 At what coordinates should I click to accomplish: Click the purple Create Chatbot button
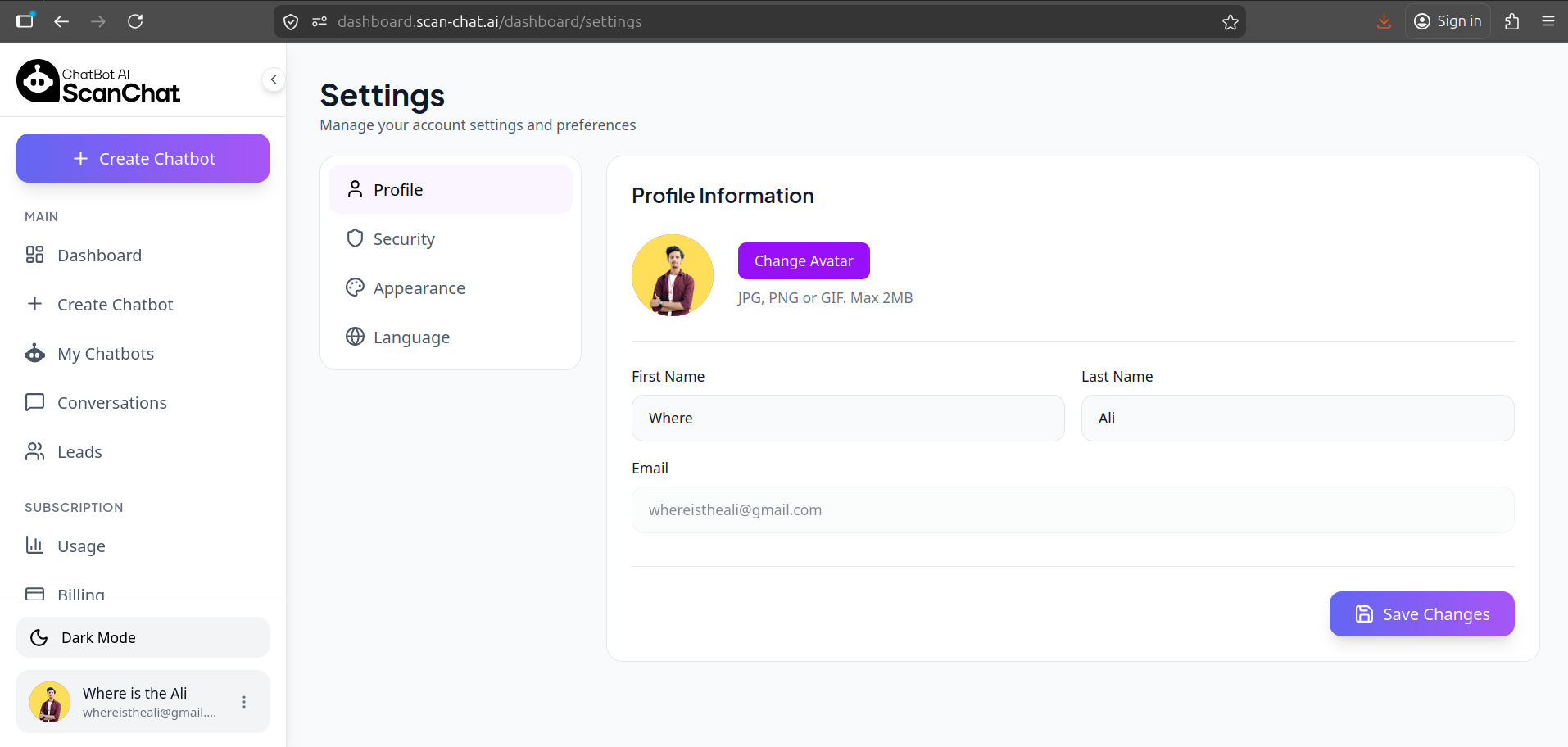click(143, 158)
